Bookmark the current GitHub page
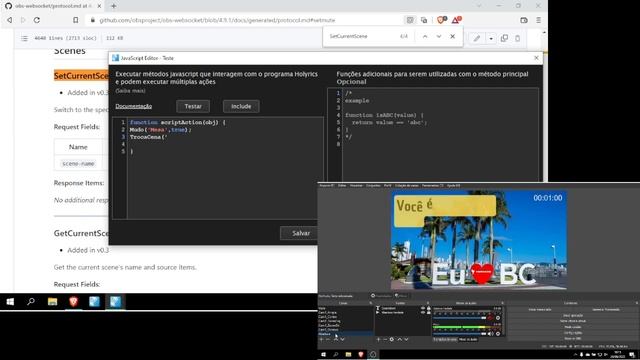This screenshot has width=640, height=360. (76, 20)
